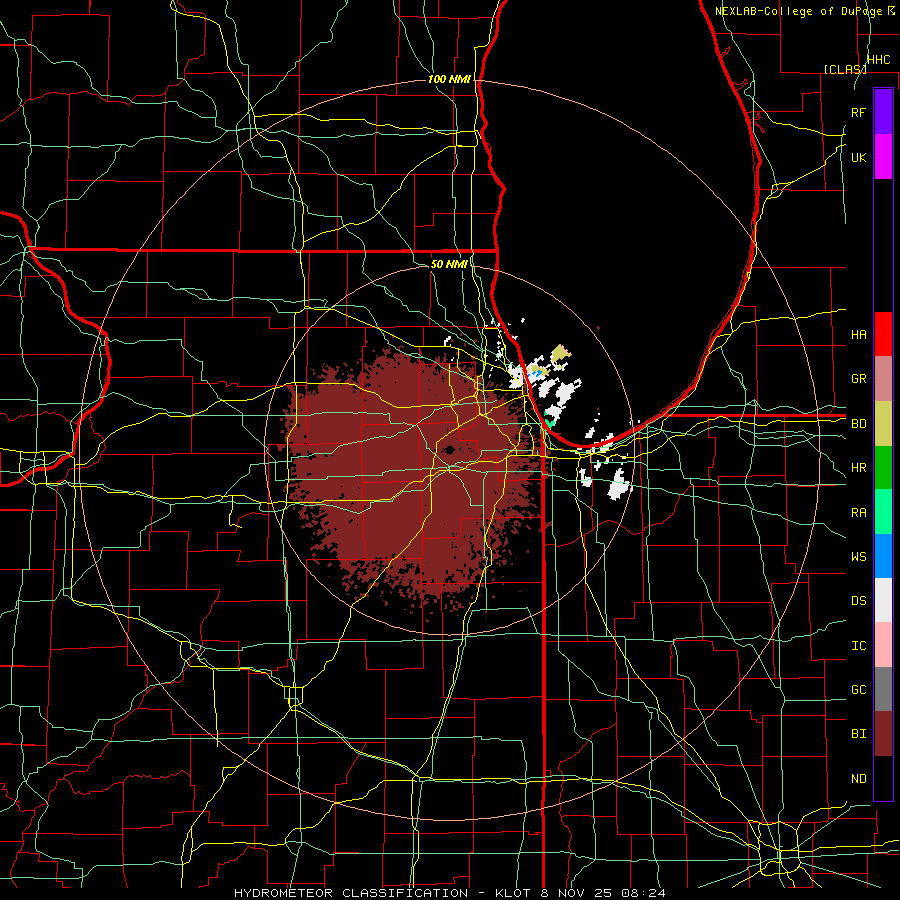Click the HHC product label

click(879, 60)
